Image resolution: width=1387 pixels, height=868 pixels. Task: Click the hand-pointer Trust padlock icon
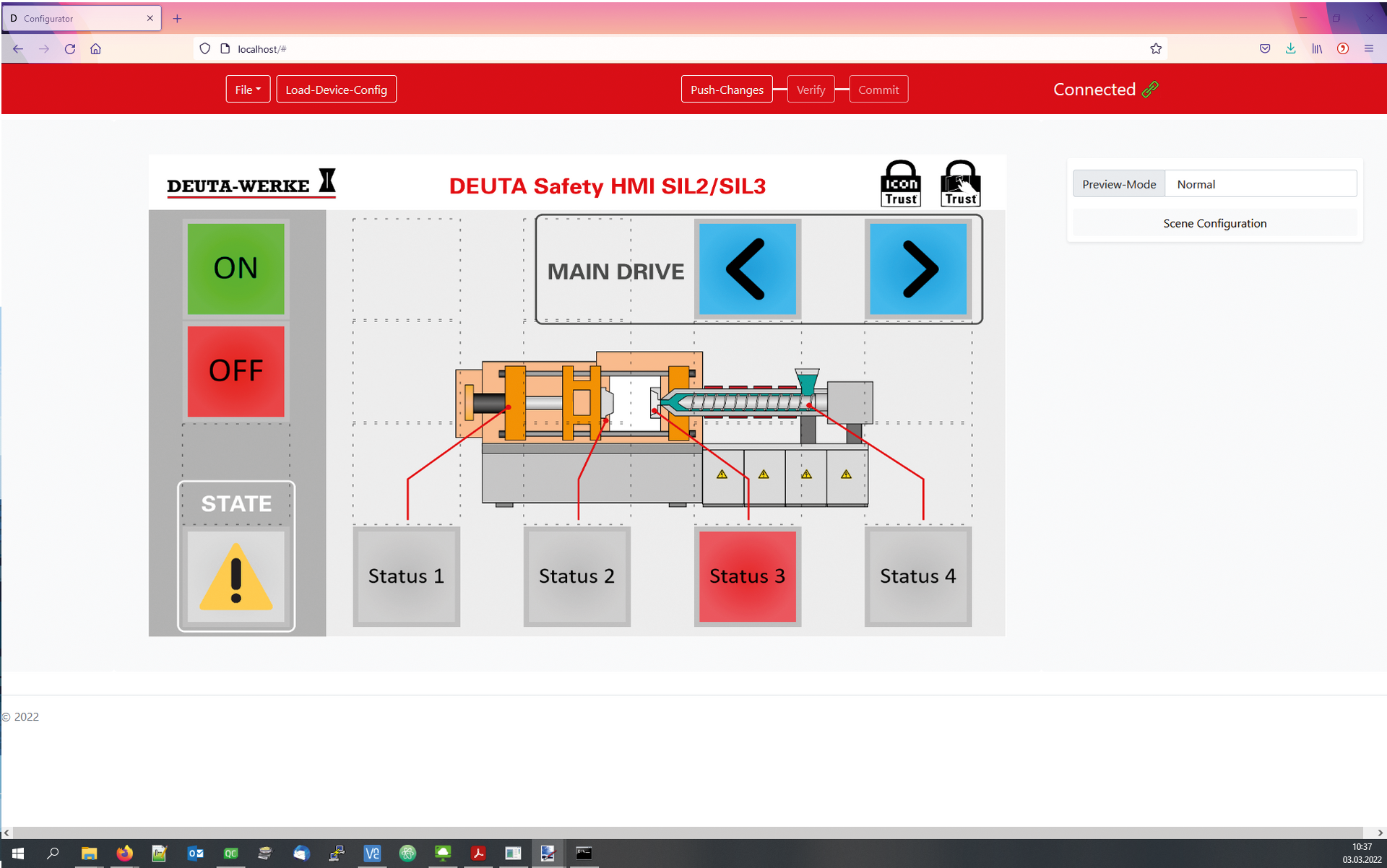pos(960,183)
